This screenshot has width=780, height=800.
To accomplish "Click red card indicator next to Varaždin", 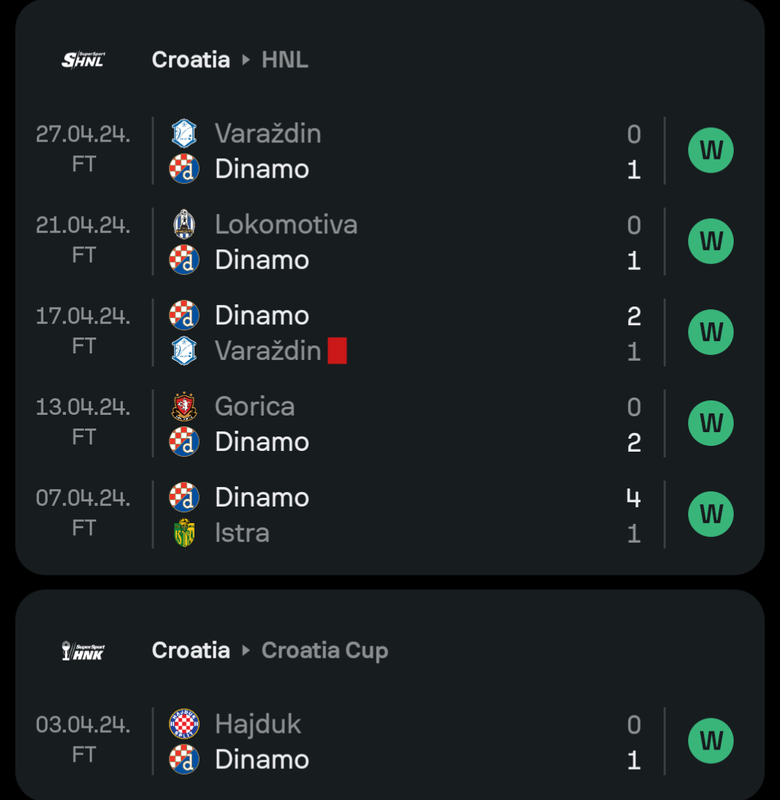I will (x=337, y=351).
